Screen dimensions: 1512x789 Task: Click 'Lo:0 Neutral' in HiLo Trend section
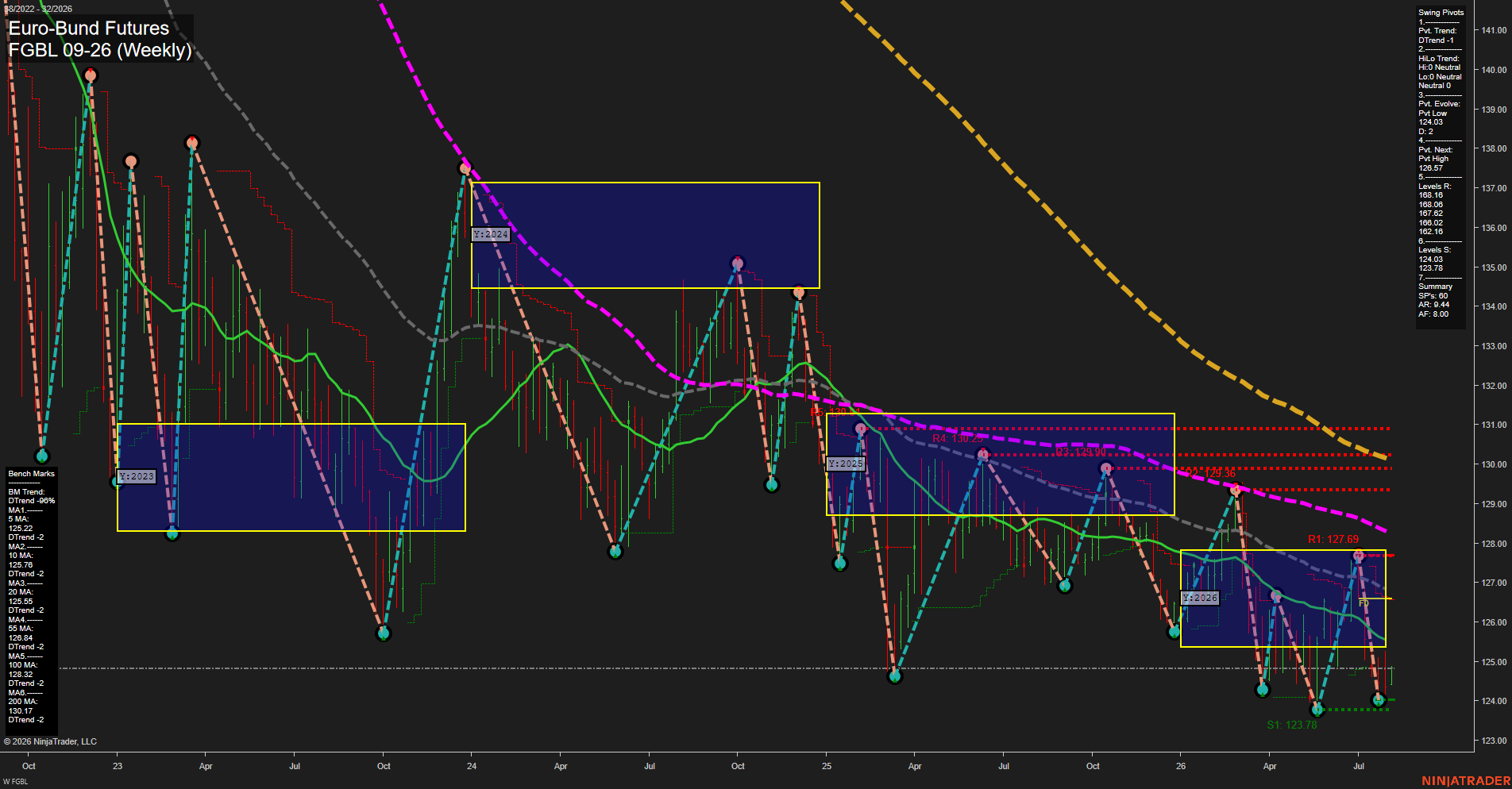pyautogui.click(x=1440, y=77)
